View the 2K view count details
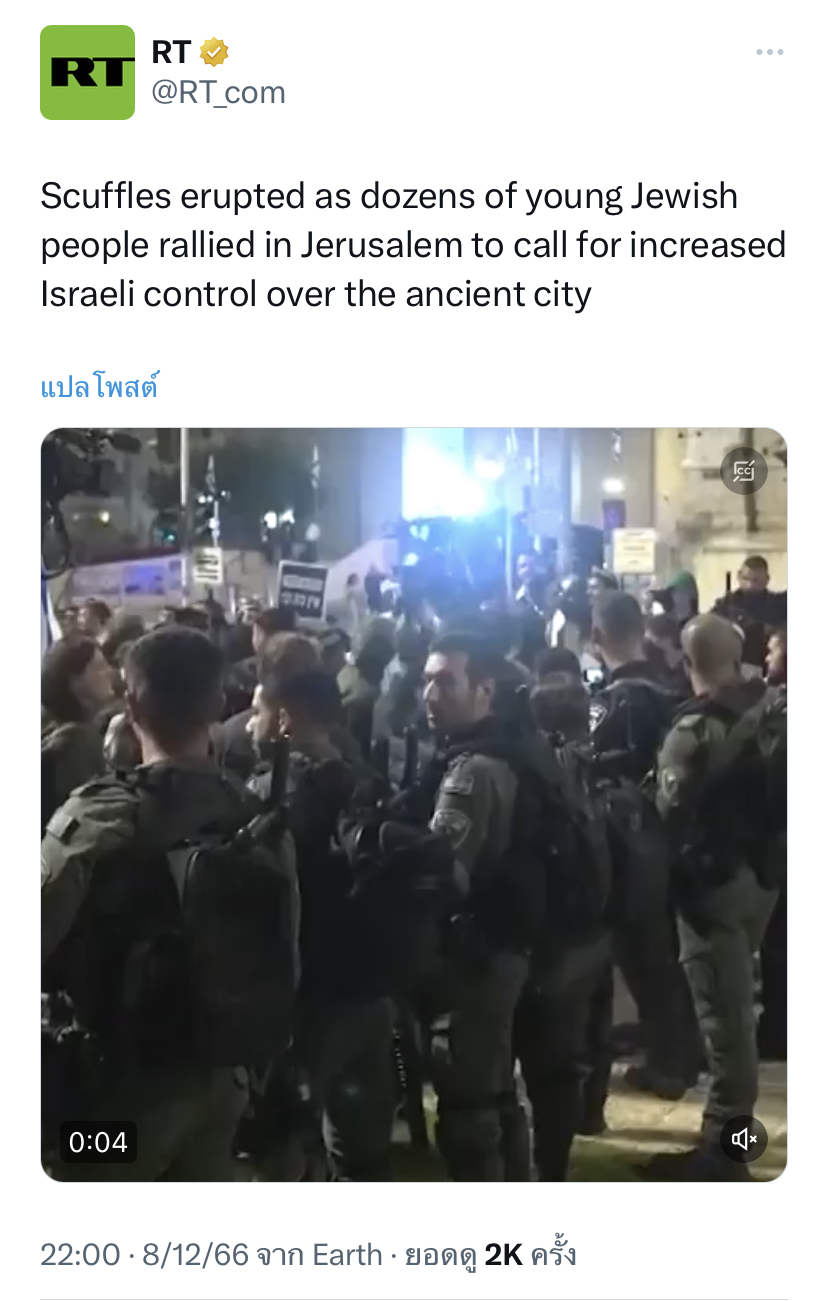The width and height of the screenshot is (828, 1301). coord(504,1254)
